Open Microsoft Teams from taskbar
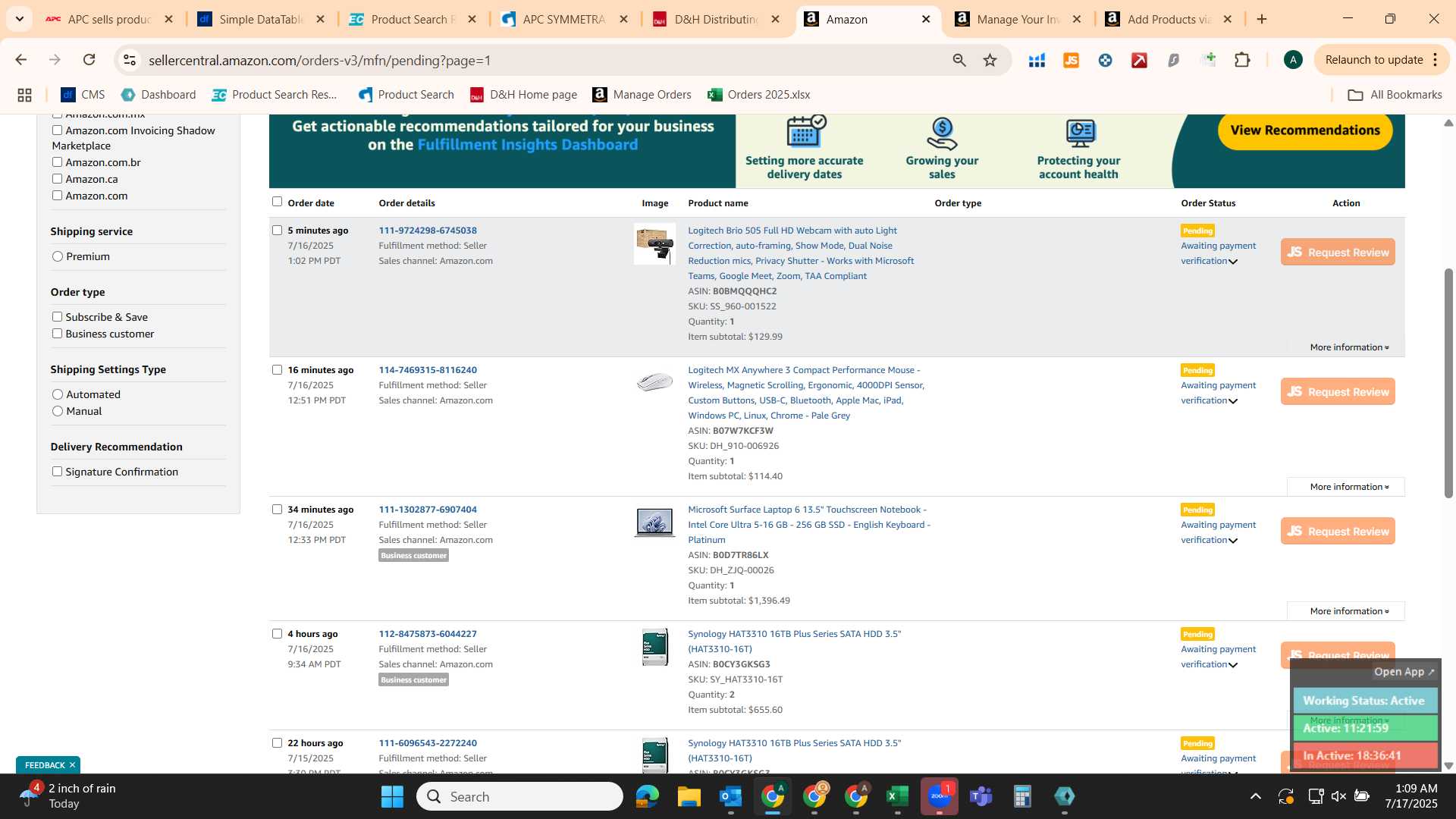The height and width of the screenshot is (819, 1456). click(x=981, y=796)
